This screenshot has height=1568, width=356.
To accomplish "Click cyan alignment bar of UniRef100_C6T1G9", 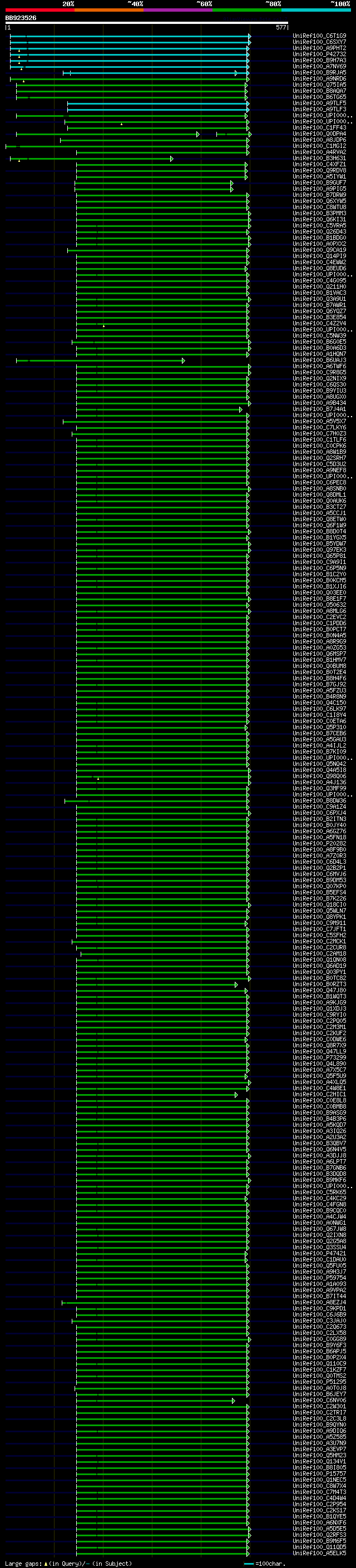I will [x=130, y=37].
